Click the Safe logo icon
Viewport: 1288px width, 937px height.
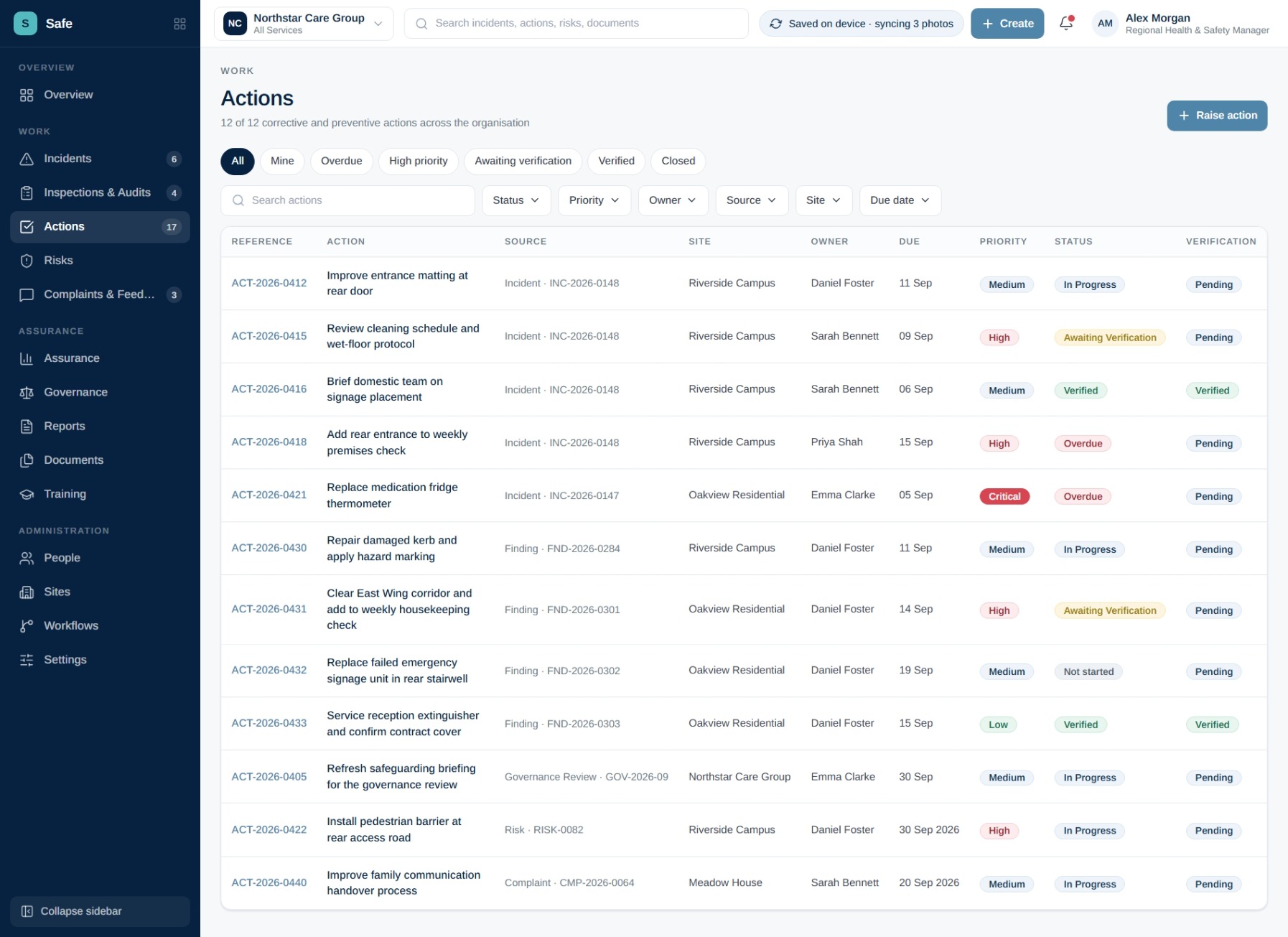(x=26, y=24)
